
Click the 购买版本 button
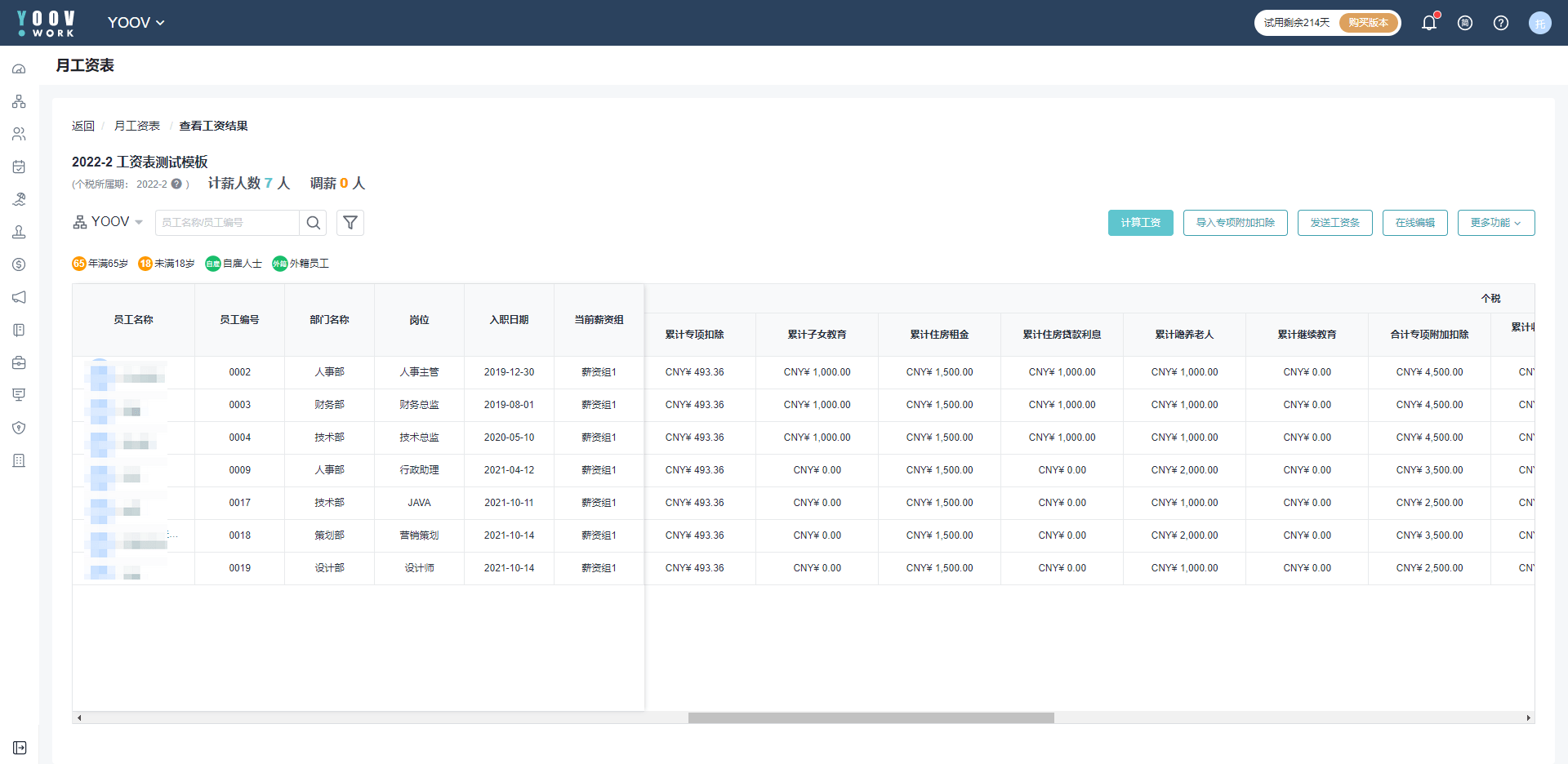pos(1369,23)
